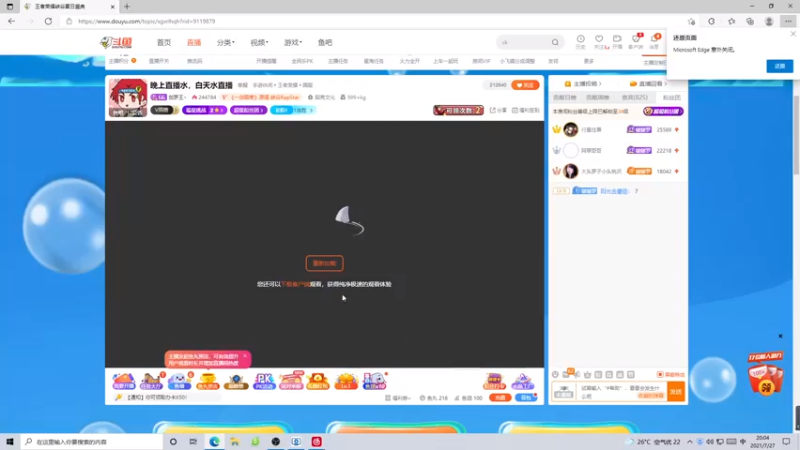Follow the streamer with 关注 button

coord(525,85)
